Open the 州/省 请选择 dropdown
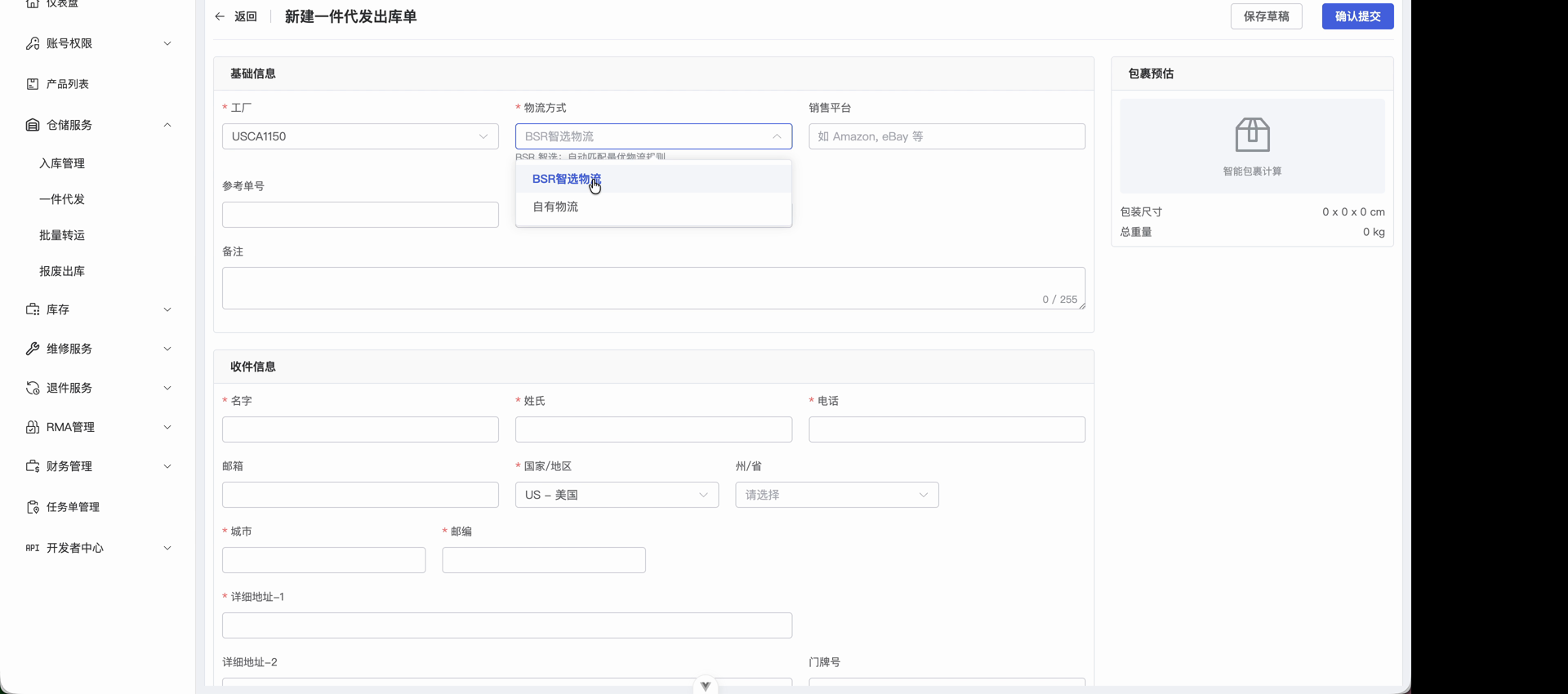This screenshot has width=1568, height=694. (837, 495)
